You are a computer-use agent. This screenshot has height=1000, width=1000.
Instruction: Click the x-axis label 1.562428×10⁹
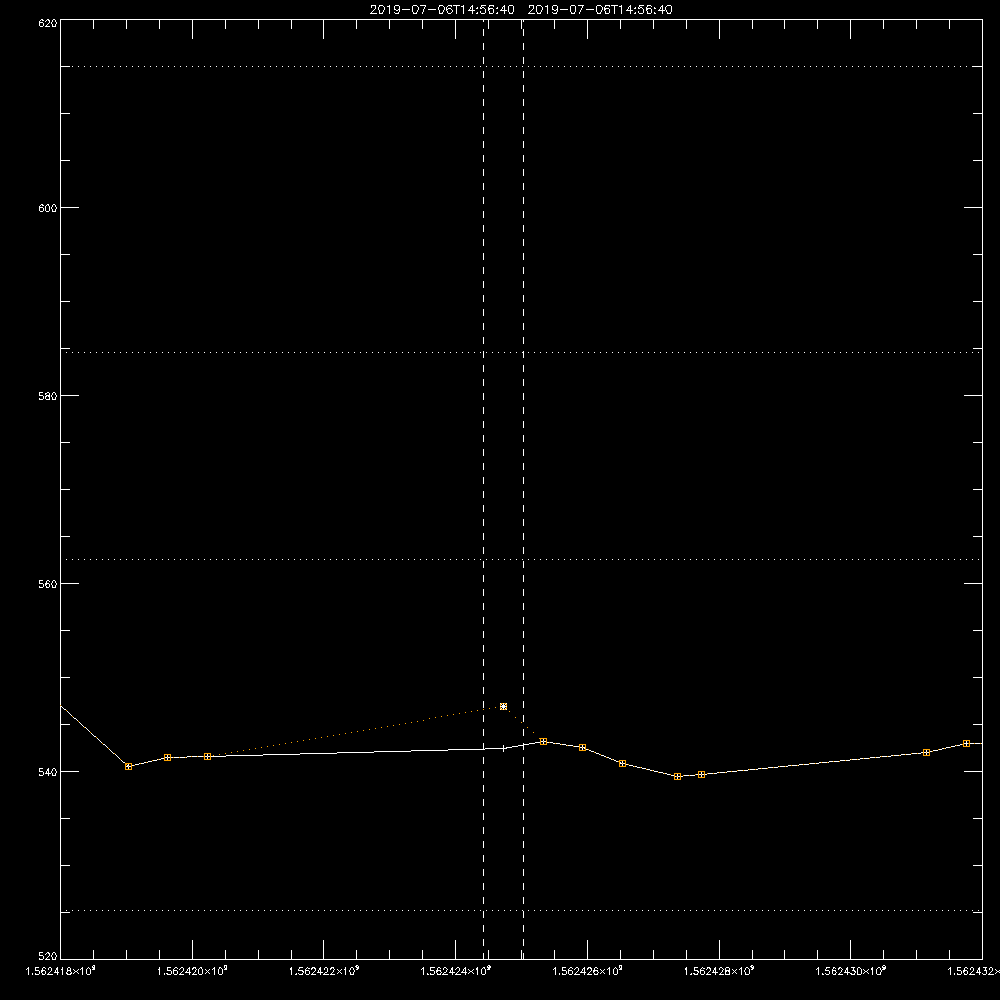coord(719,971)
